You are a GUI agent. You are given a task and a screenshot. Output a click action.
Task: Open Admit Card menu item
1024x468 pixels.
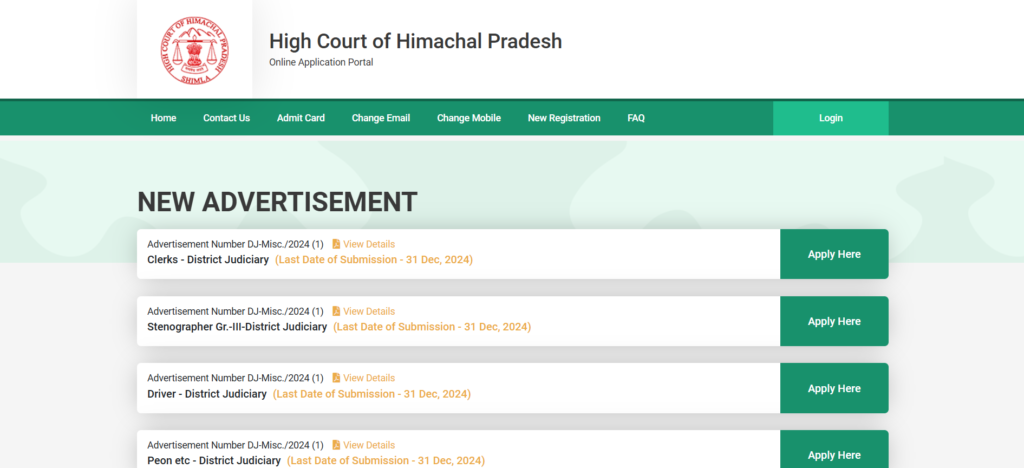(301, 118)
